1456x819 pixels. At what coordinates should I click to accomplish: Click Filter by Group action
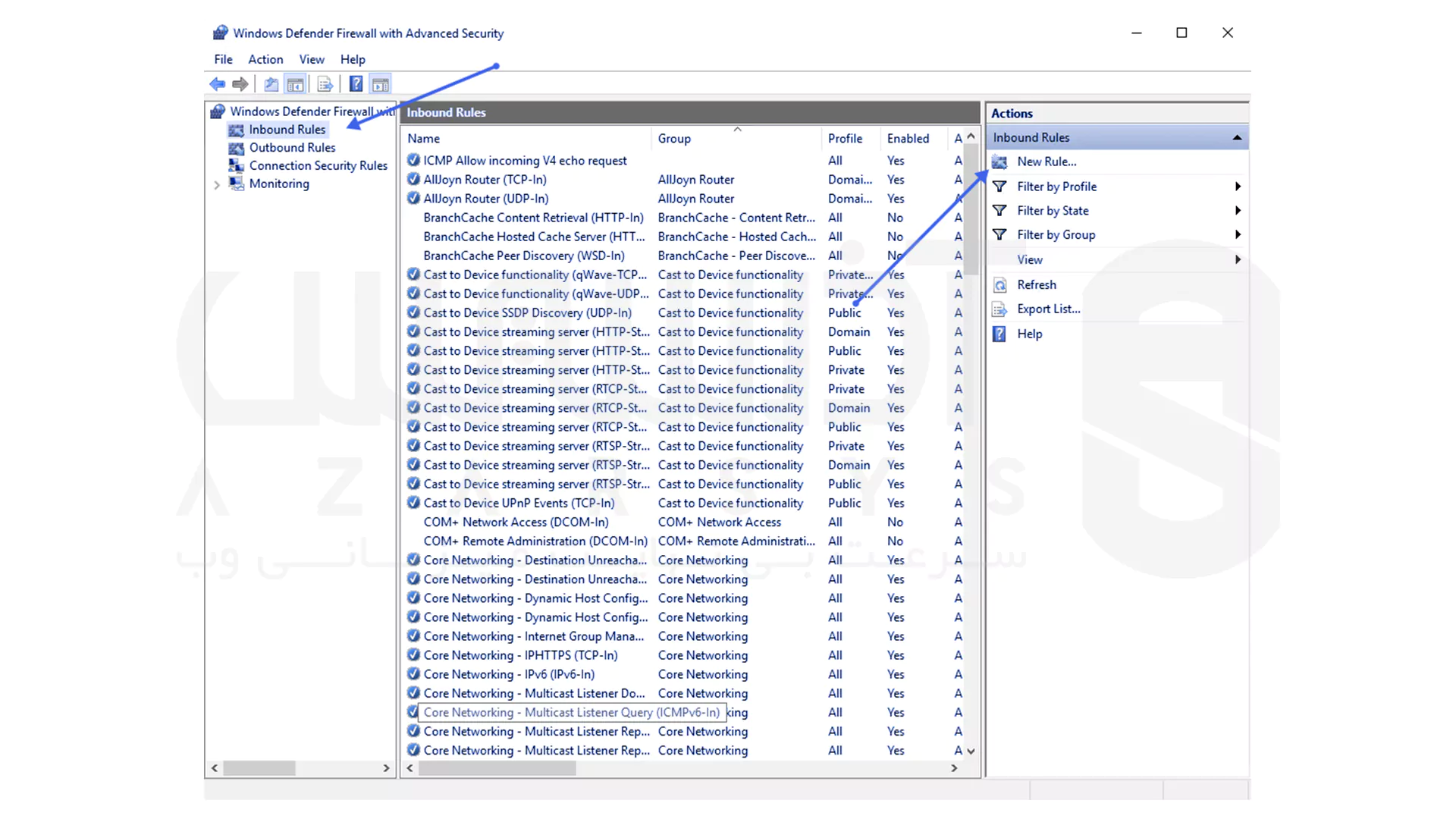[x=1056, y=235]
